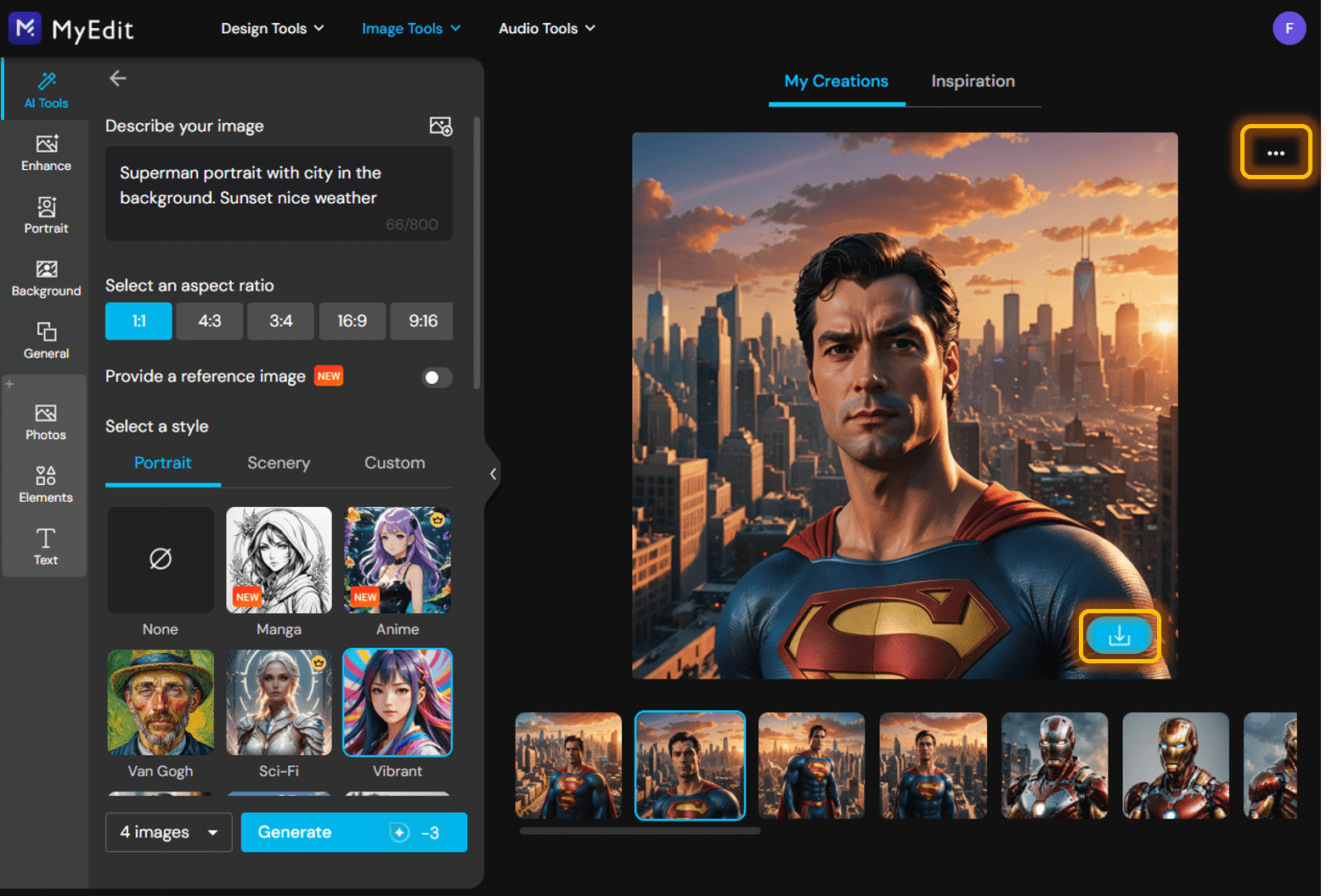This screenshot has width=1332, height=896.
Task: Expand Audio Tools menu
Action: (547, 28)
